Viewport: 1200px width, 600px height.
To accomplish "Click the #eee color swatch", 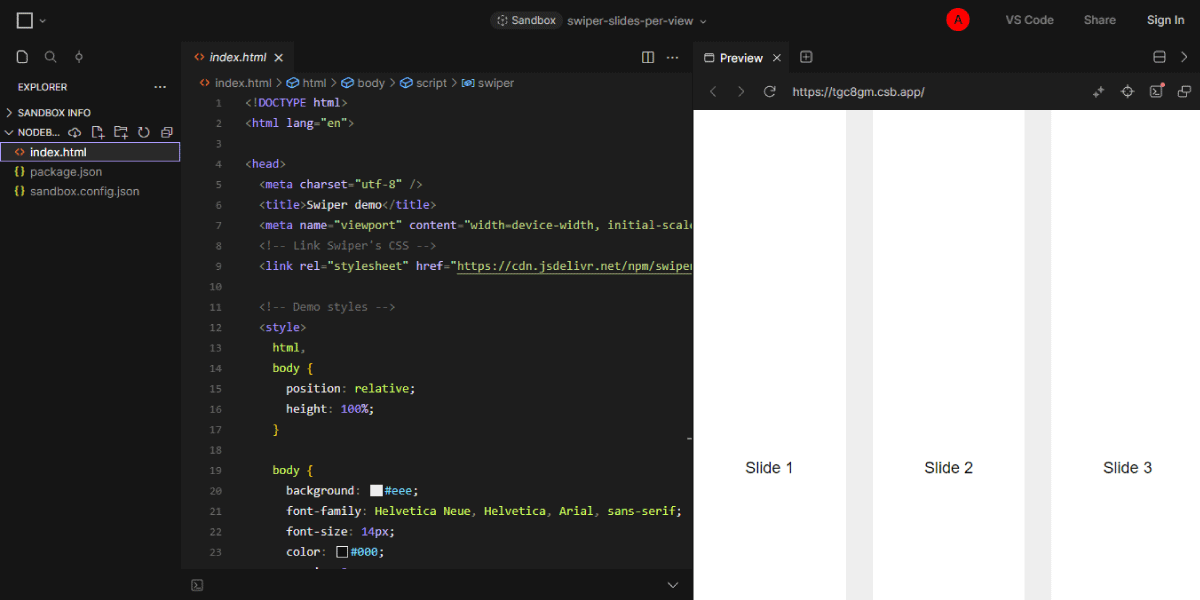I will coord(376,491).
